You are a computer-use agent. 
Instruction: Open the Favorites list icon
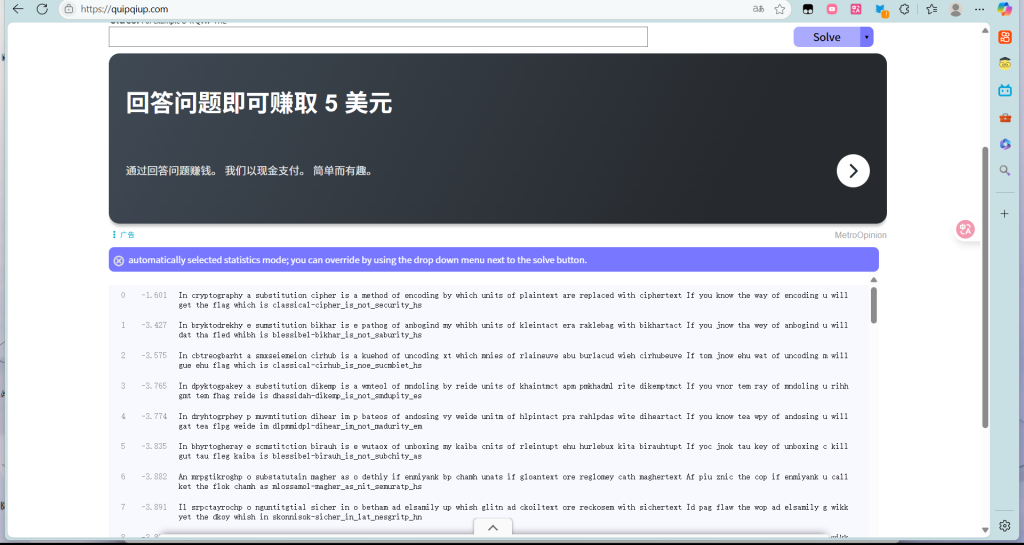tap(930, 9)
